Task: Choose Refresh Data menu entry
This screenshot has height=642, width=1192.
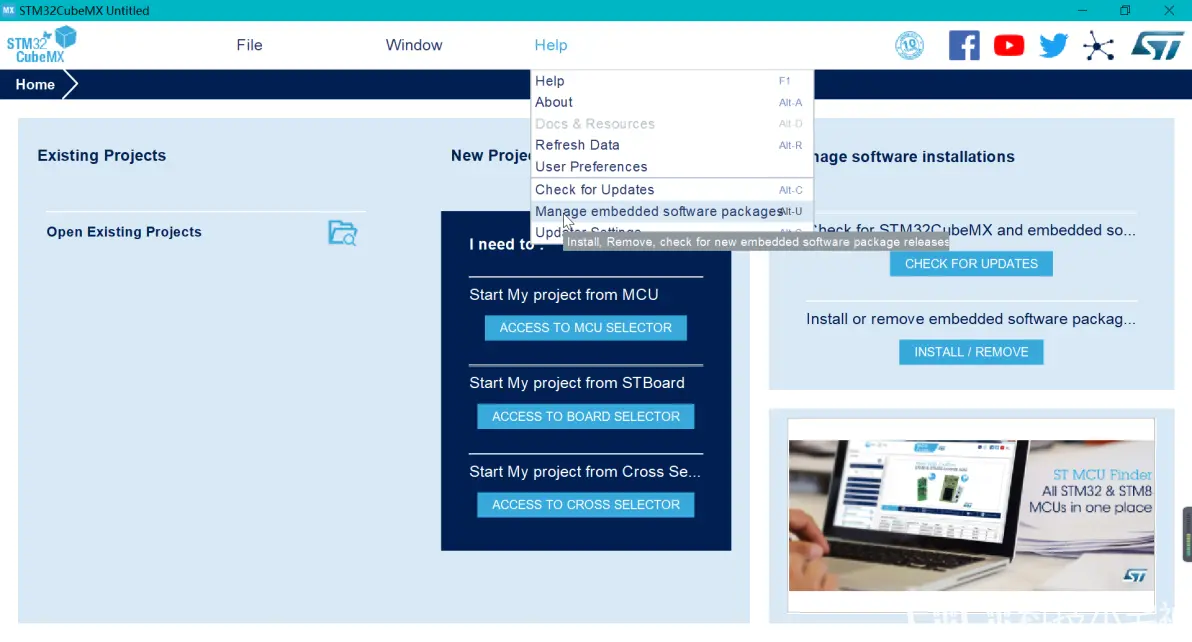Action: 671,145
